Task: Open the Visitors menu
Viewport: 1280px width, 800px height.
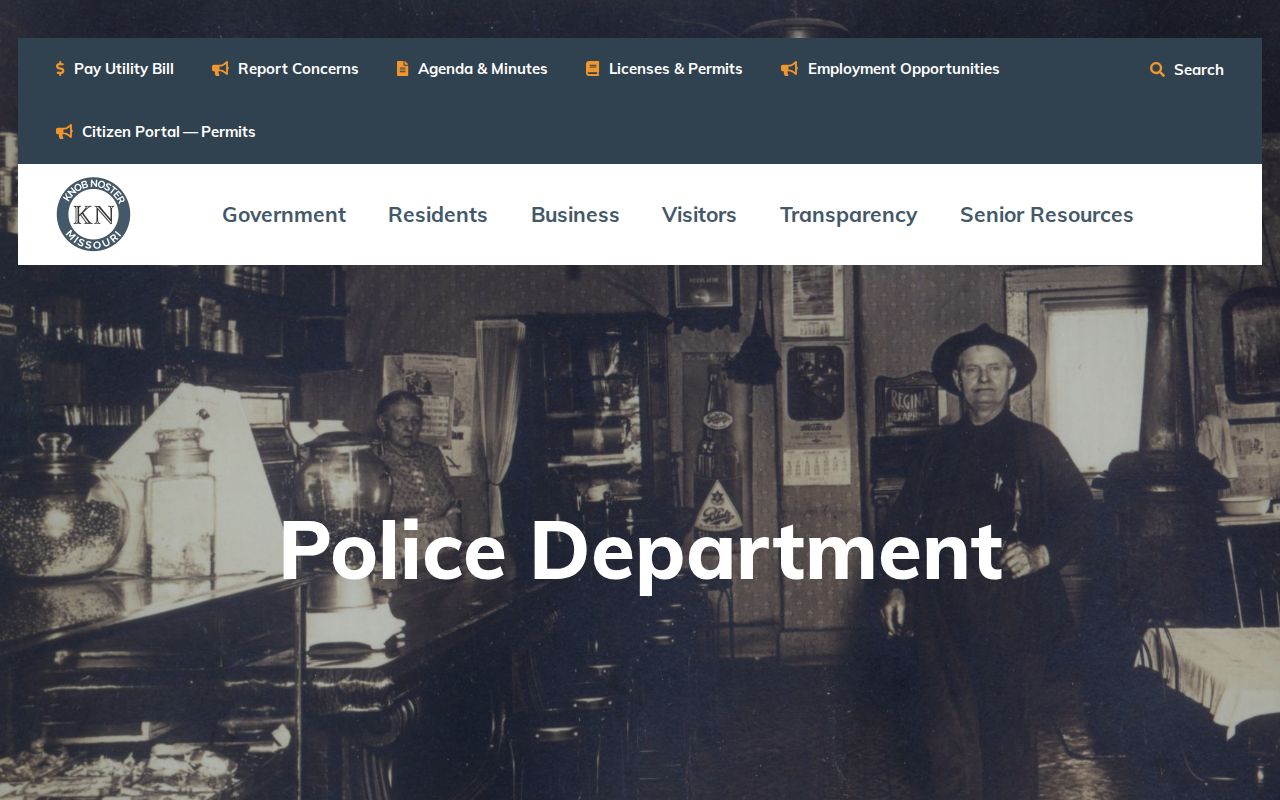Action: point(699,215)
